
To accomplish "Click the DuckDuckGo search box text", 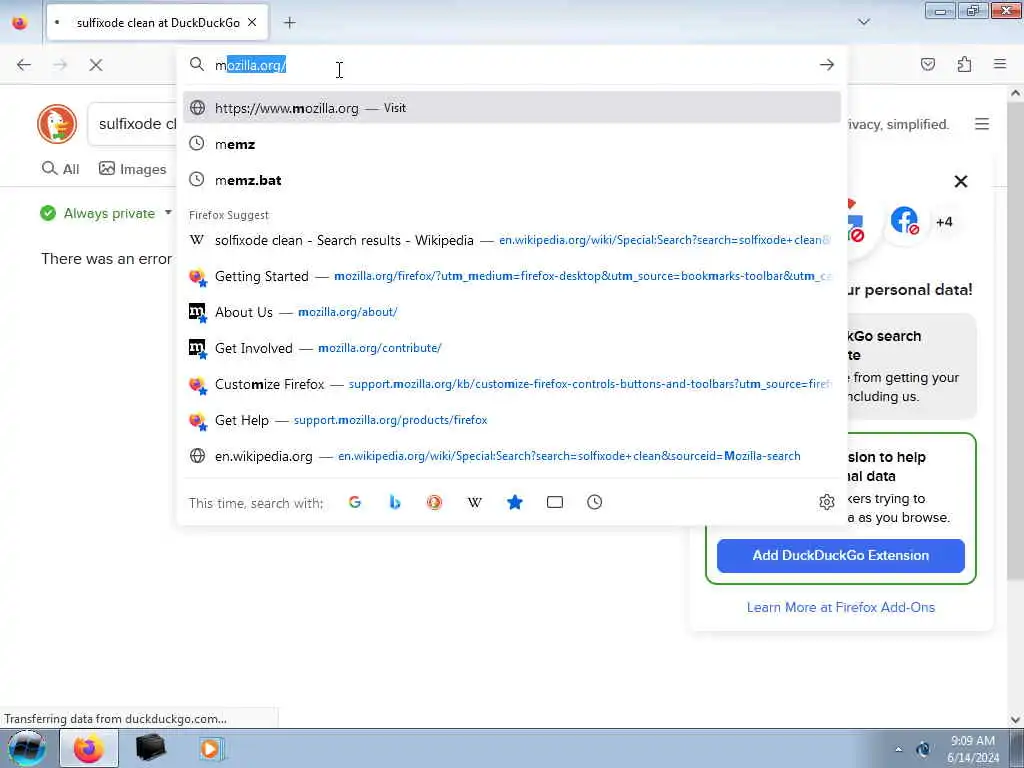I will click(137, 123).
